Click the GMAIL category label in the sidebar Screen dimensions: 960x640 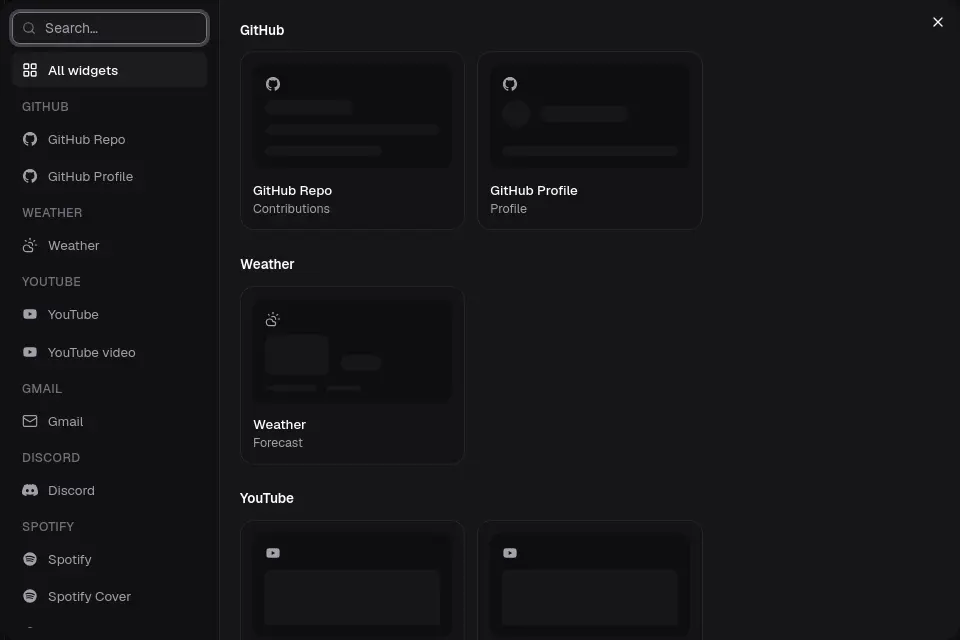click(42, 389)
